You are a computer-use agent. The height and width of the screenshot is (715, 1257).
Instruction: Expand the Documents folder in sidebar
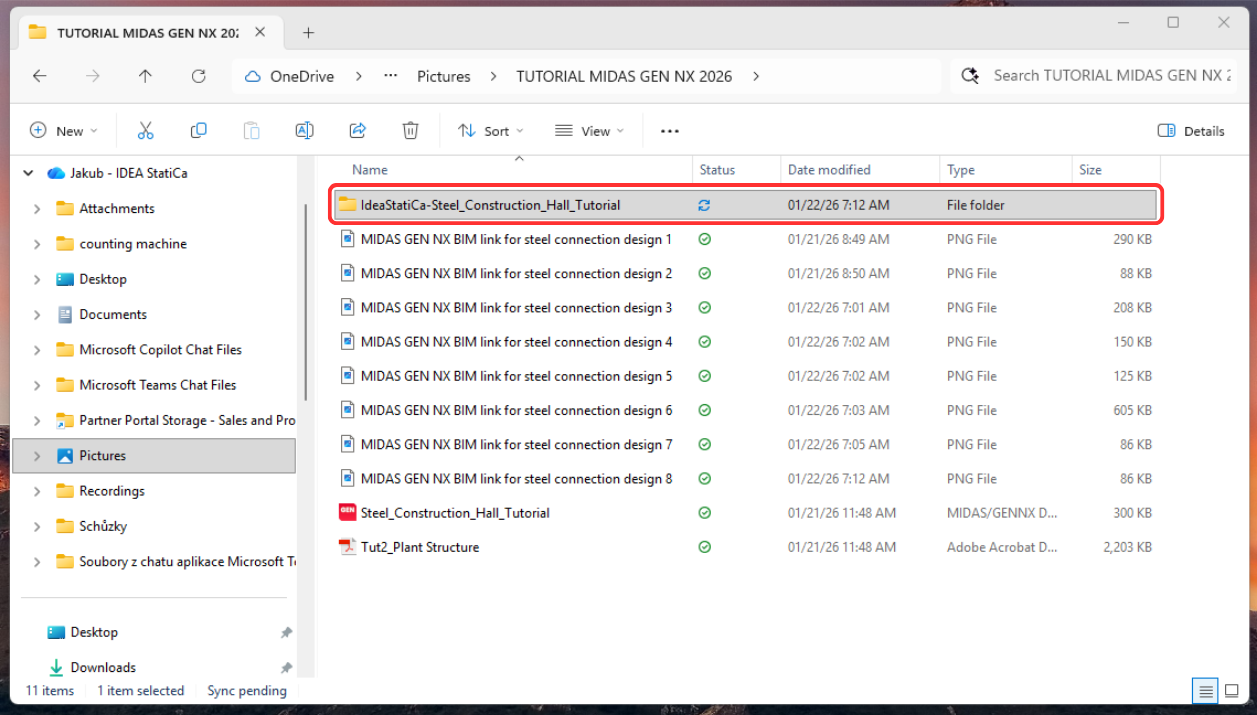[37, 315]
